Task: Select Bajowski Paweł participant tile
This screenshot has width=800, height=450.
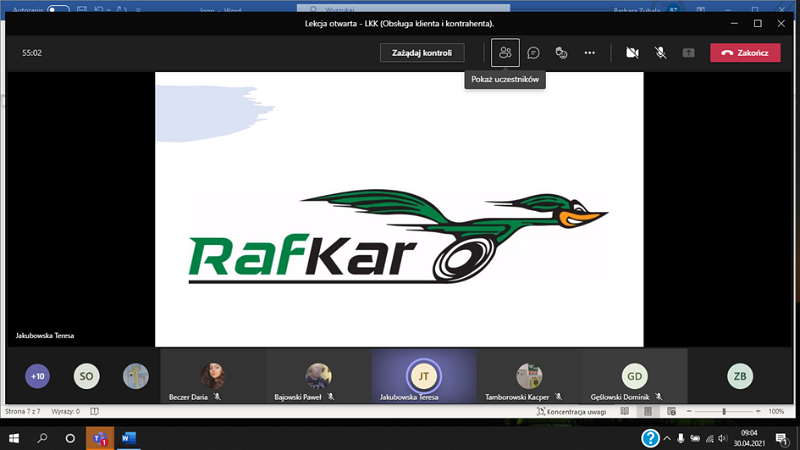Action: click(318, 377)
